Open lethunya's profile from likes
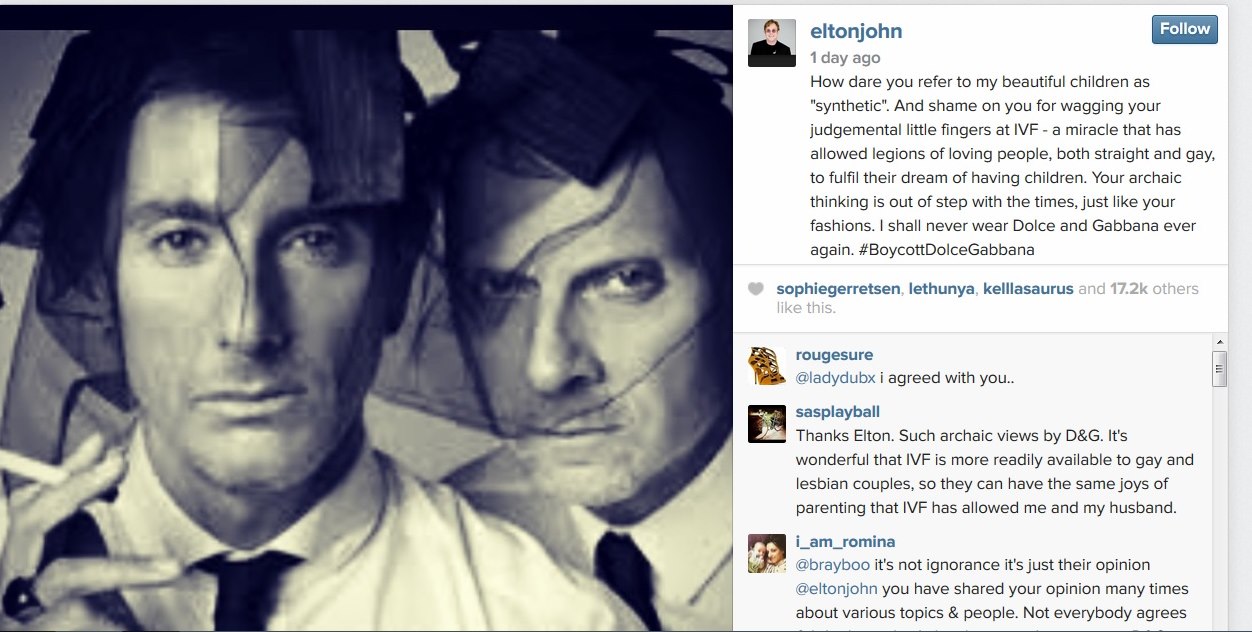Screen dimensions: 1252x632 pyautogui.click(x=941, y=289)
